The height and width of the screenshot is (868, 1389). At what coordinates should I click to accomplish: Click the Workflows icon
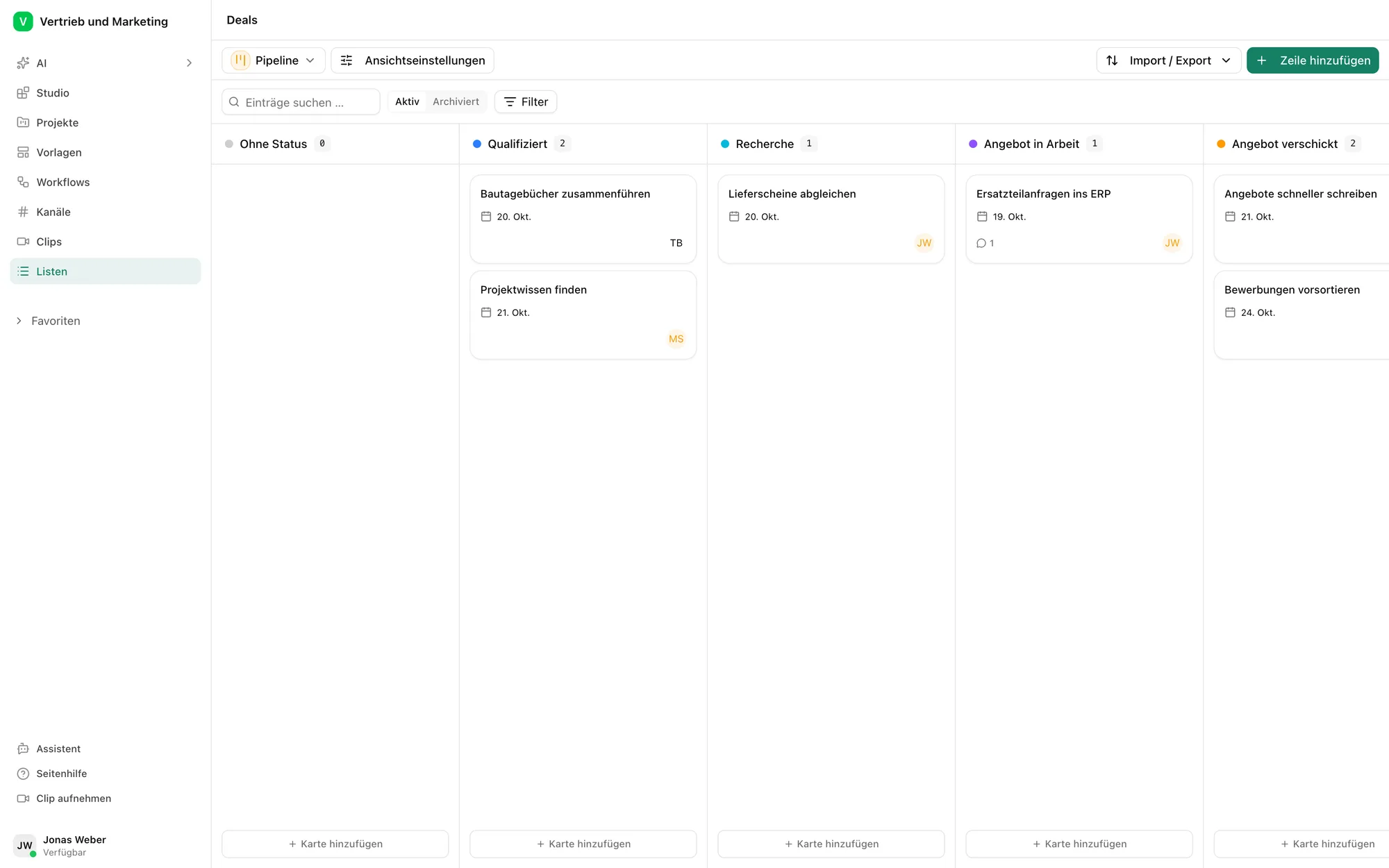pos(23,183)
